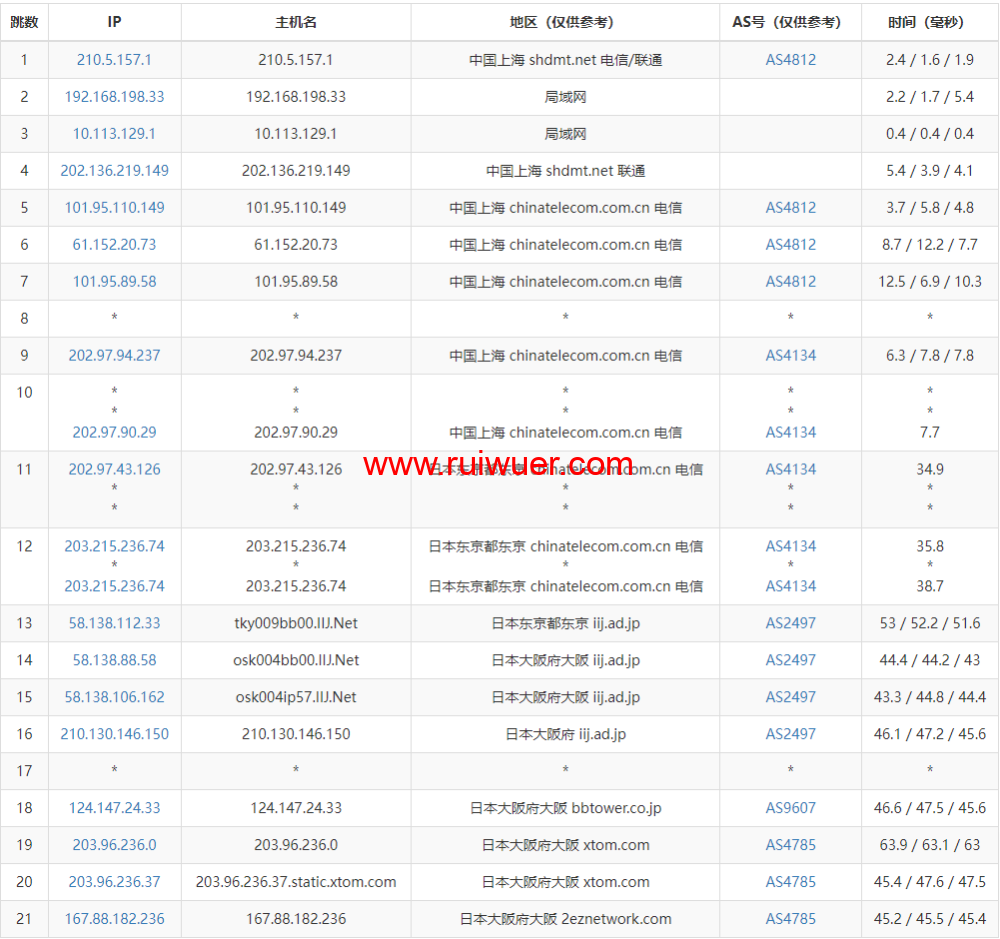Open the 210.5.157.1 IP link in hop 1
This screenshot has width=1000, height=939.
tap(114, 60)
